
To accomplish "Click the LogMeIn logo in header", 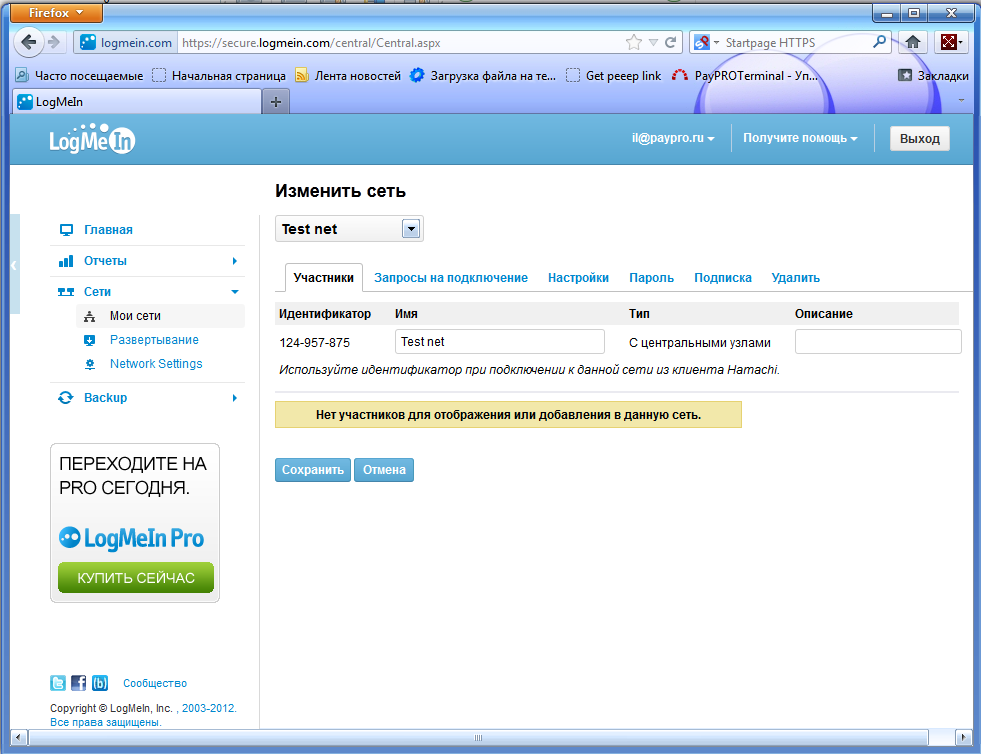I will 92,140.
